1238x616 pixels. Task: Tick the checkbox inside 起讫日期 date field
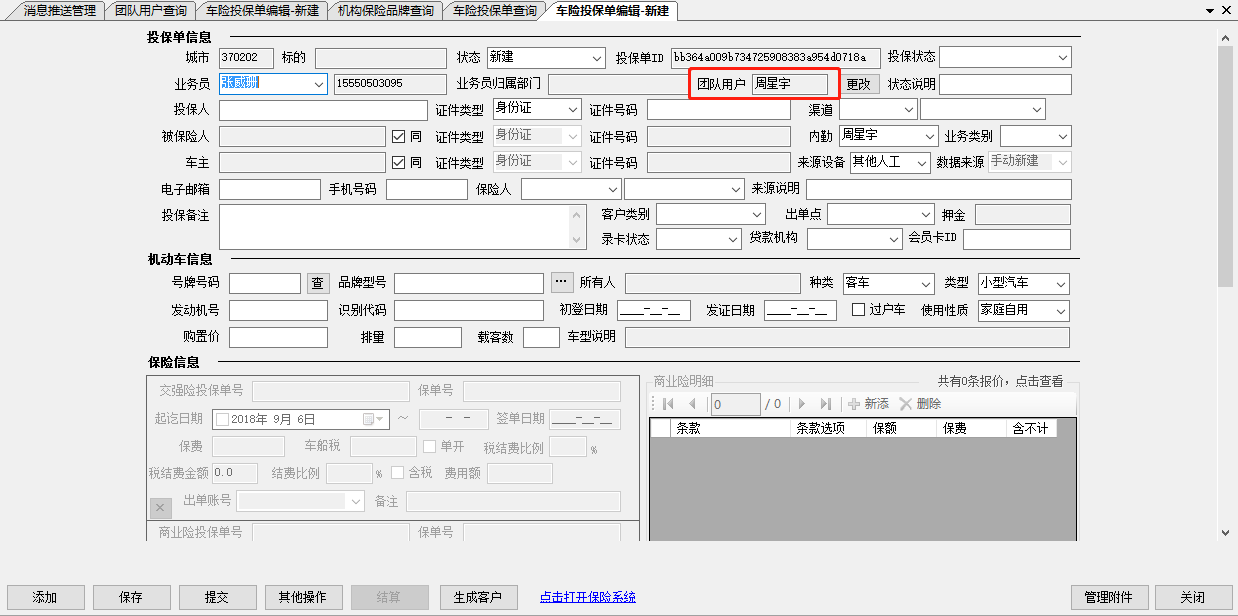[222, 420]
